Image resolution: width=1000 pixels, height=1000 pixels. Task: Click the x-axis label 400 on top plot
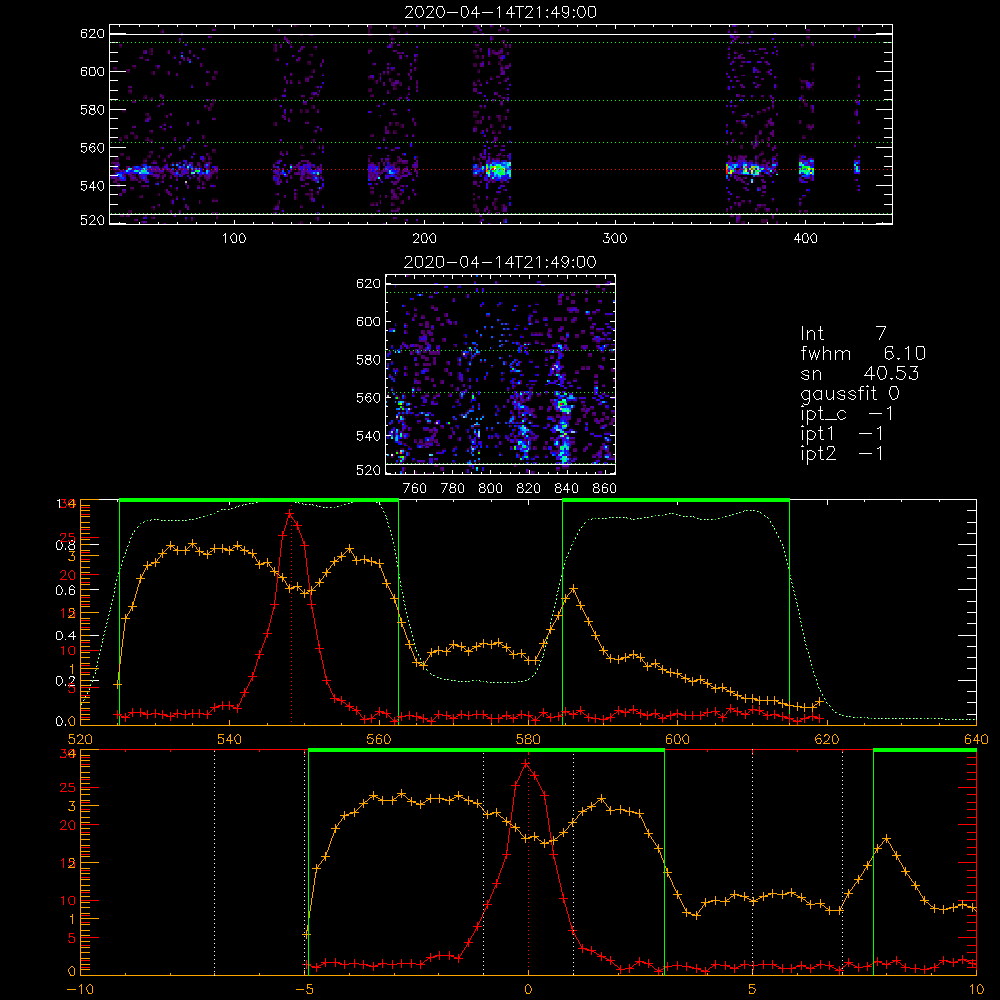[x=805, y=239]
